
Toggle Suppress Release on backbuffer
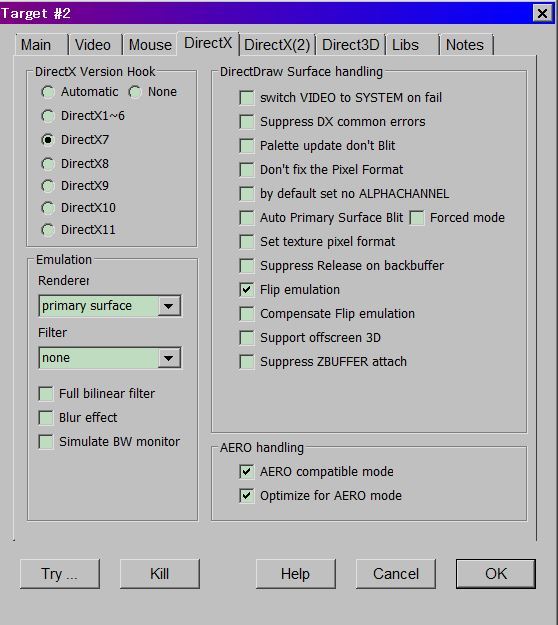coord(247,265)
